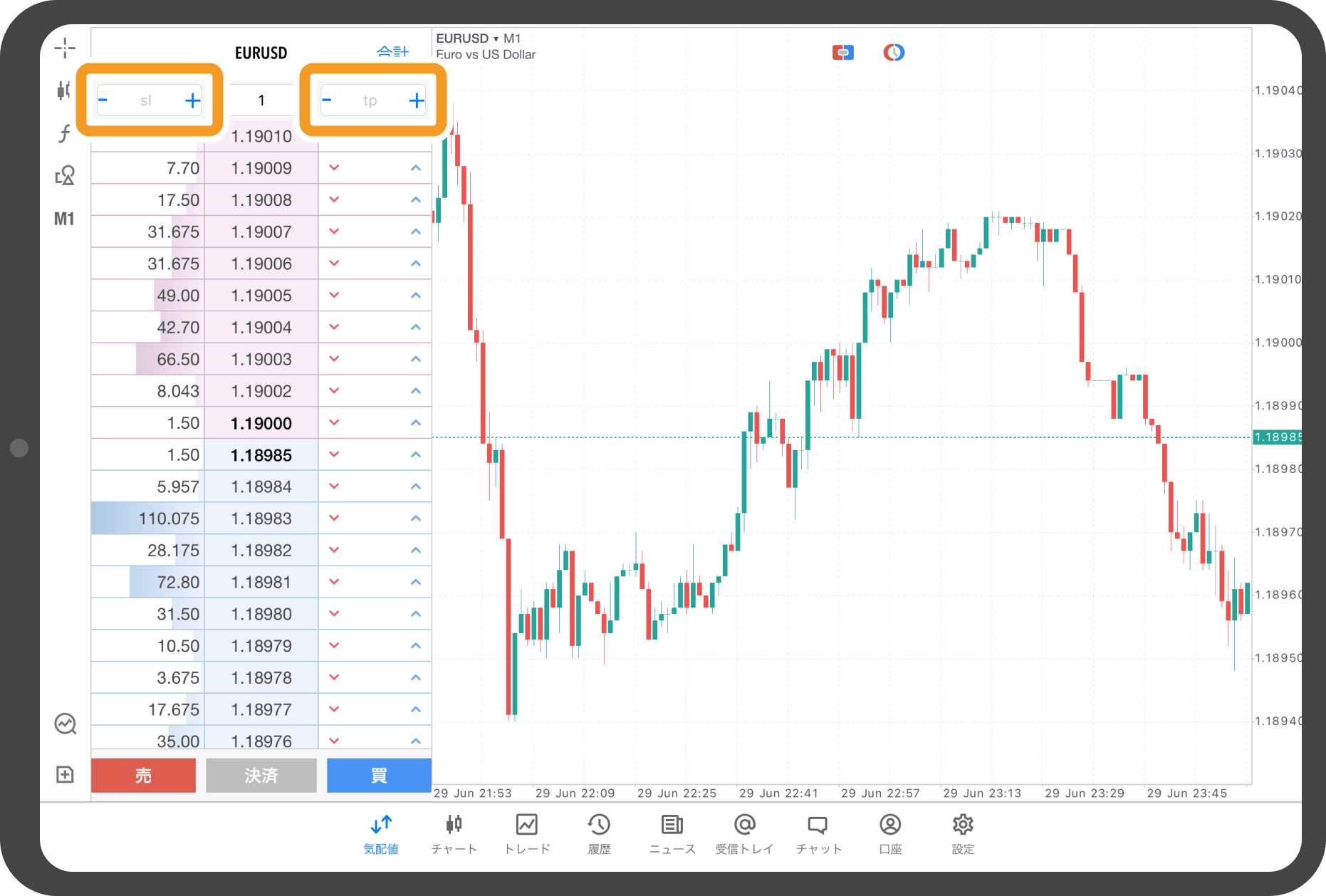Click blue up chevron at 1.19002
The width and height of the screenshot is (1326, 896).
416,391
